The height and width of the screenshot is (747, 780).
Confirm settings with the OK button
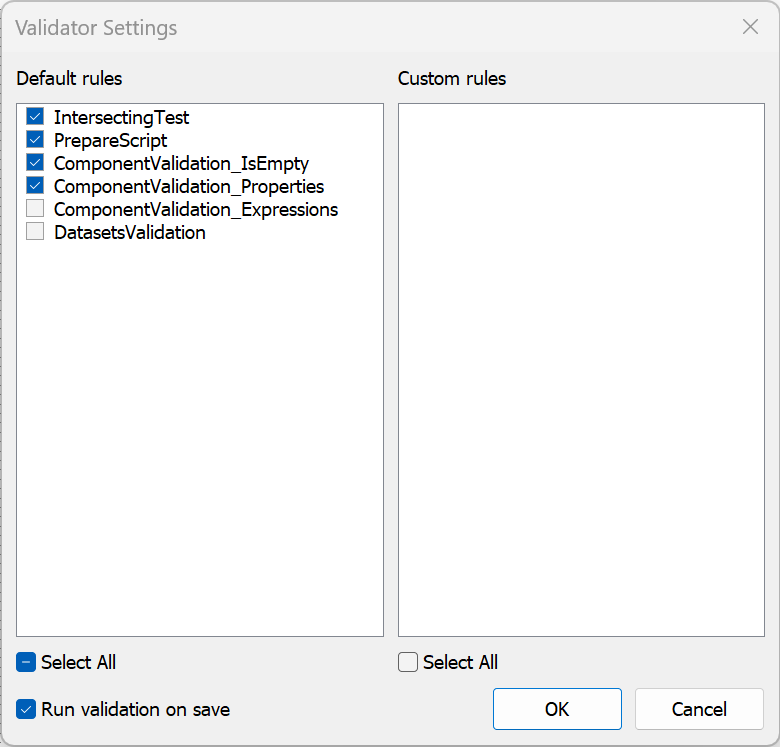(557, 709)
